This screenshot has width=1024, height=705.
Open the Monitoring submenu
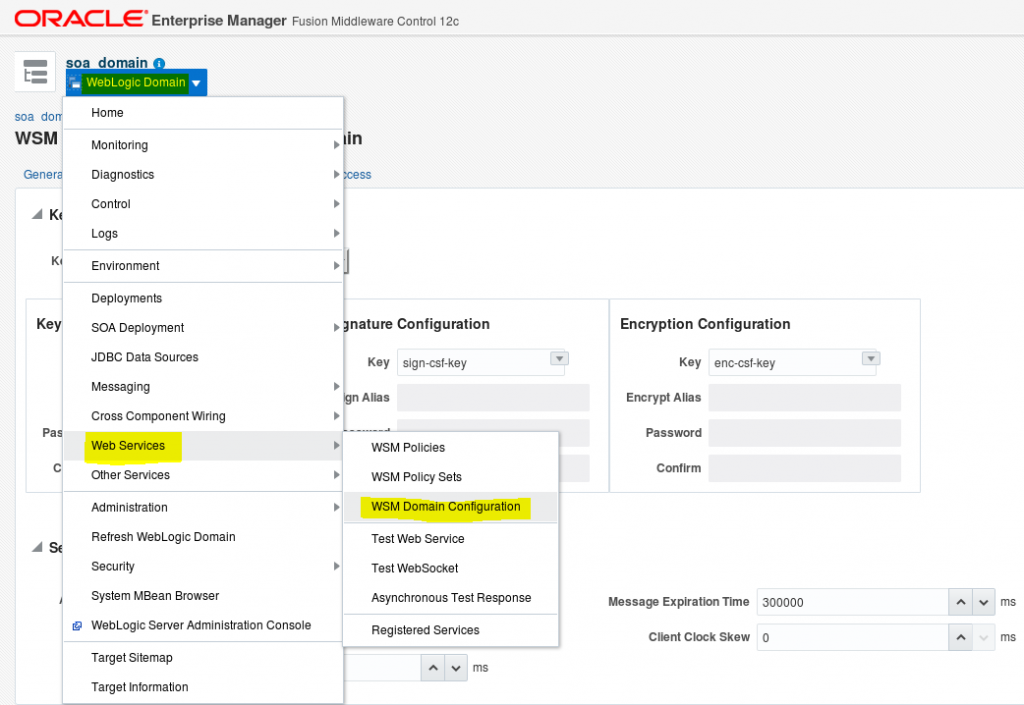tap(202, 145)
